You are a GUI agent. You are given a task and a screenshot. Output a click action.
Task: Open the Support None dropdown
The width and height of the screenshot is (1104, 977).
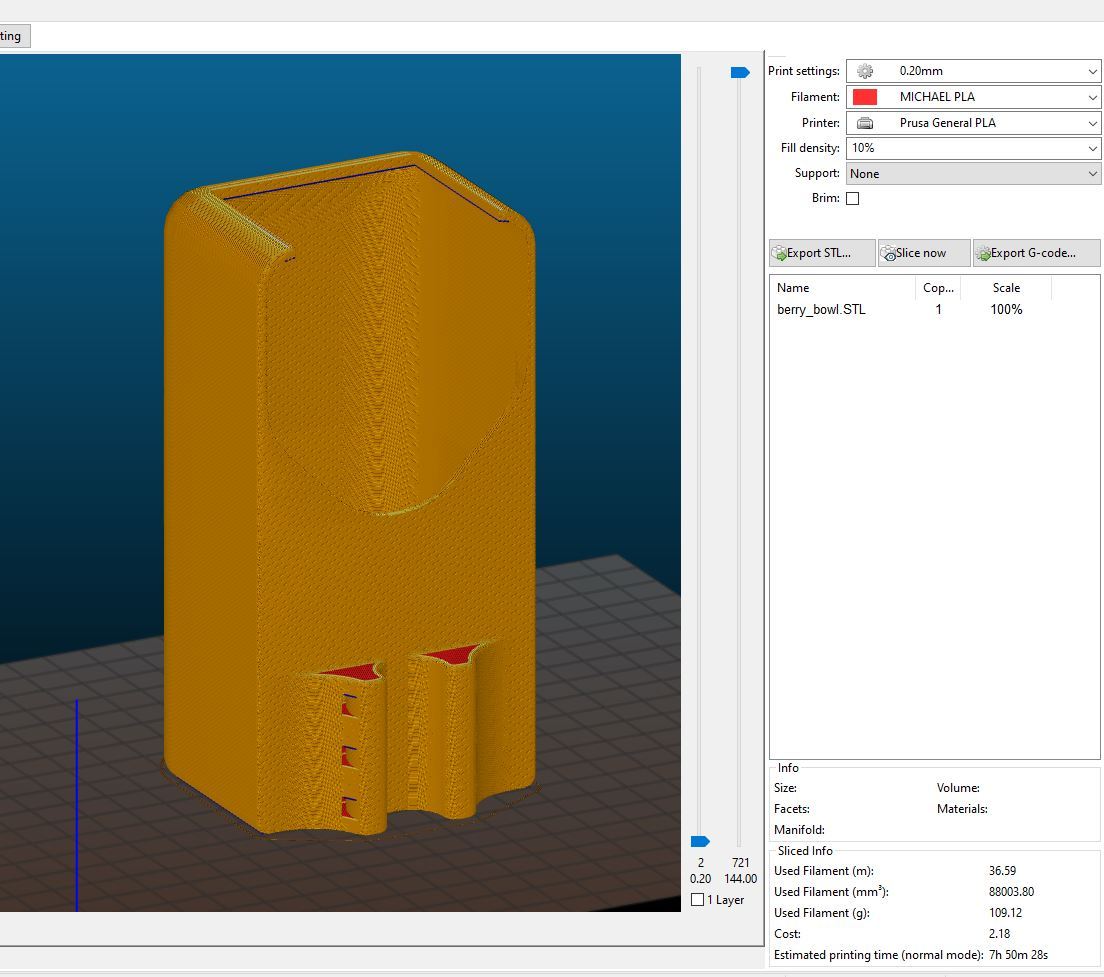[973, 174]
